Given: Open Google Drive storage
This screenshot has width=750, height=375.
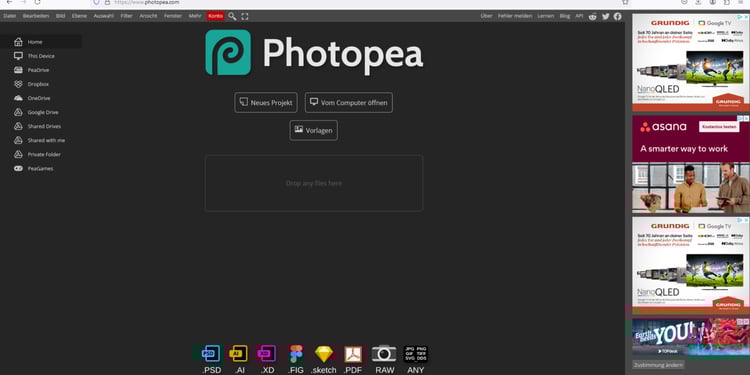Looking at the screenshot, I should pyautogui.click(x=41, y=112).
